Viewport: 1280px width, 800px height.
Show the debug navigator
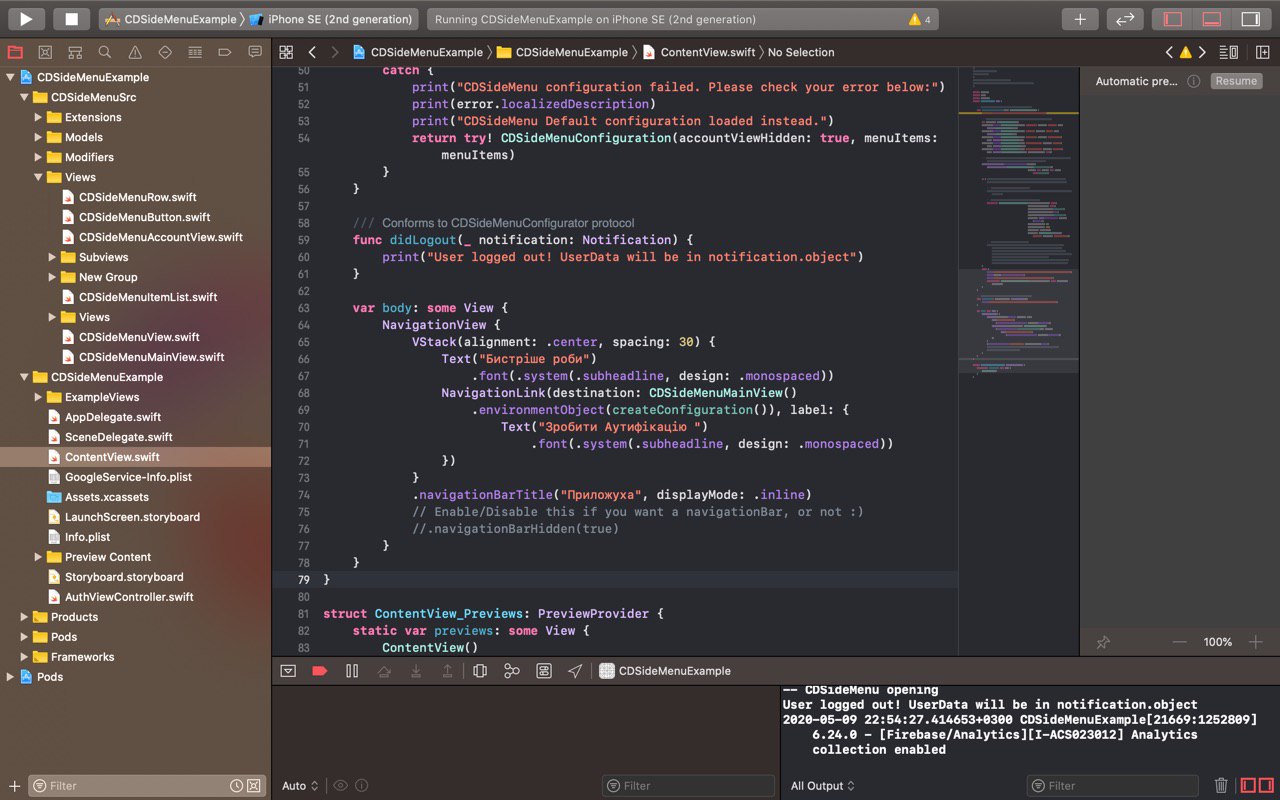click(x=195, y=52)
